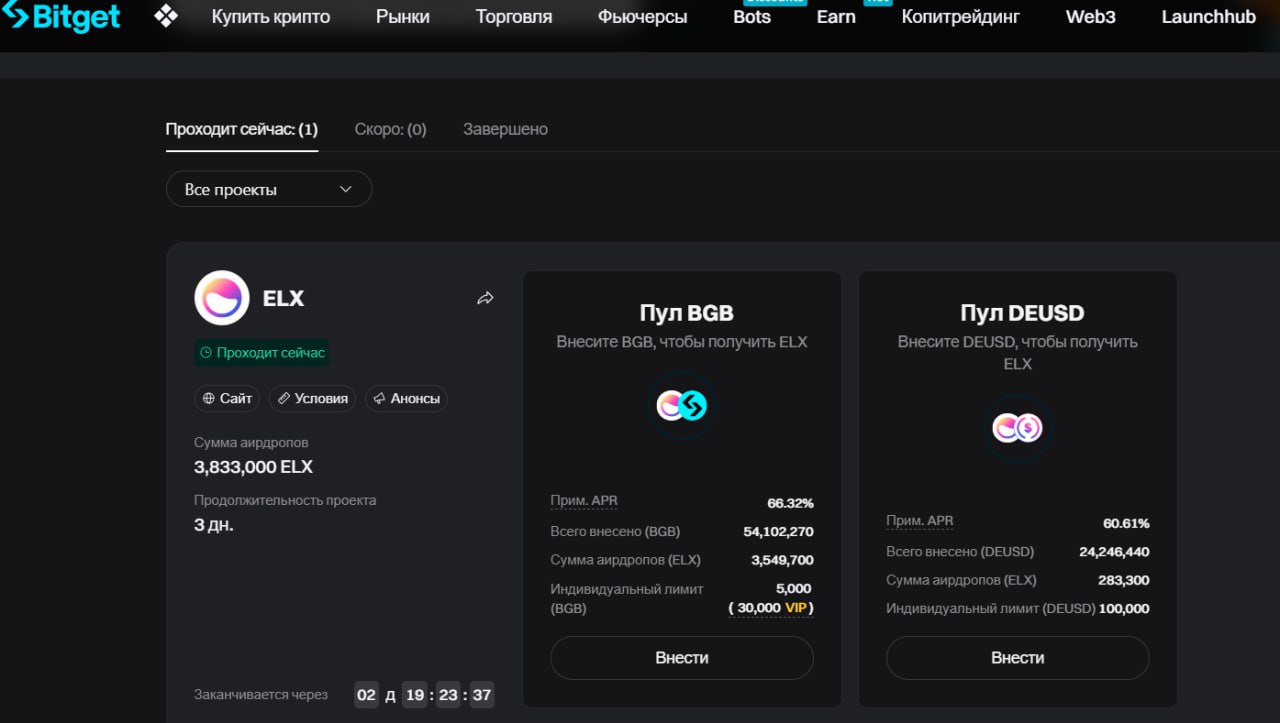Click the 283,300 airdrop sum value
This screenshot has height=723, width=1280.
pos(1123,580)
